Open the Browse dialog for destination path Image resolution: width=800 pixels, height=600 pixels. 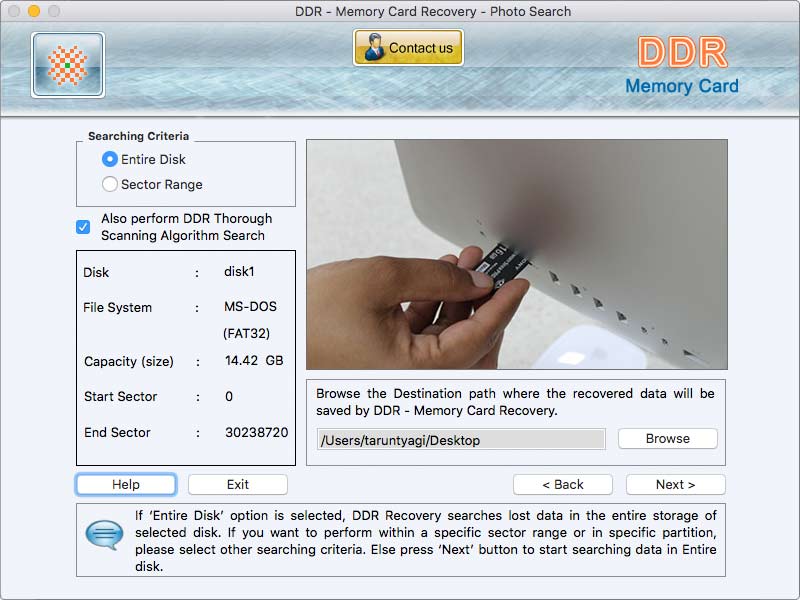(667, 438)
